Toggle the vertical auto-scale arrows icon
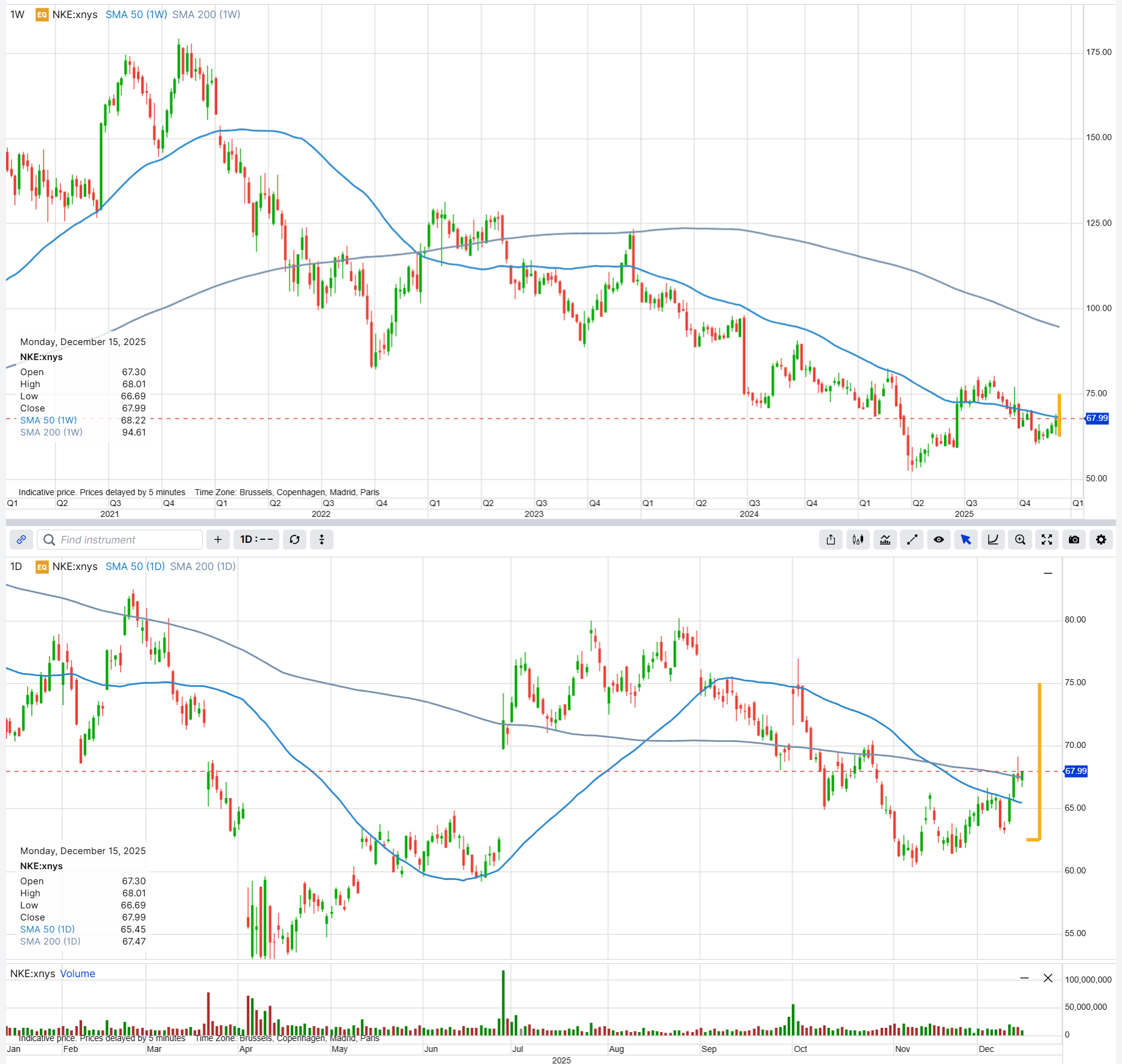This screenshot has width=1122, height=1064. (322, 540)
